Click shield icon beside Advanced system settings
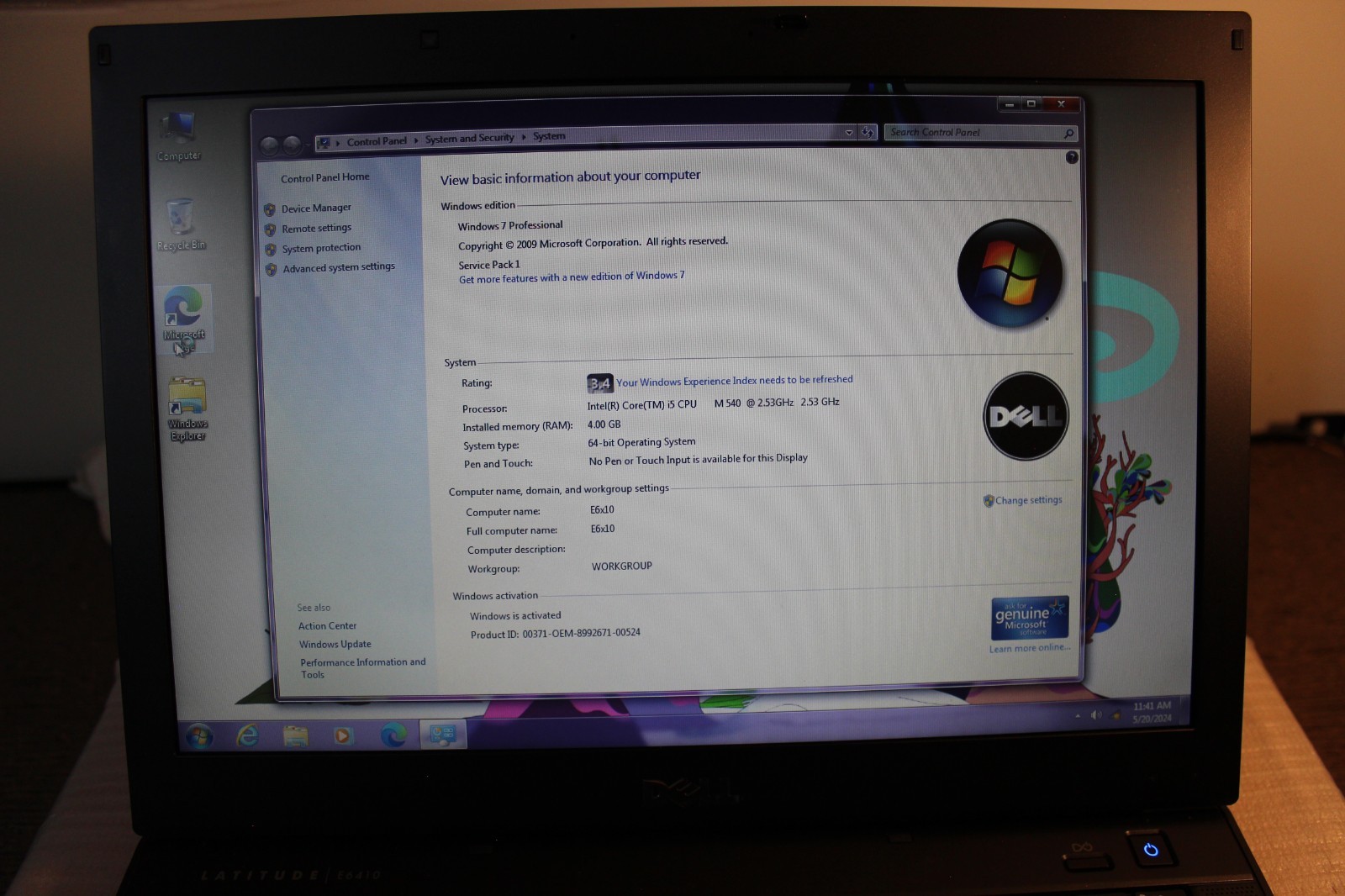This screenshot has height=896, width=1345. (271, 270)
